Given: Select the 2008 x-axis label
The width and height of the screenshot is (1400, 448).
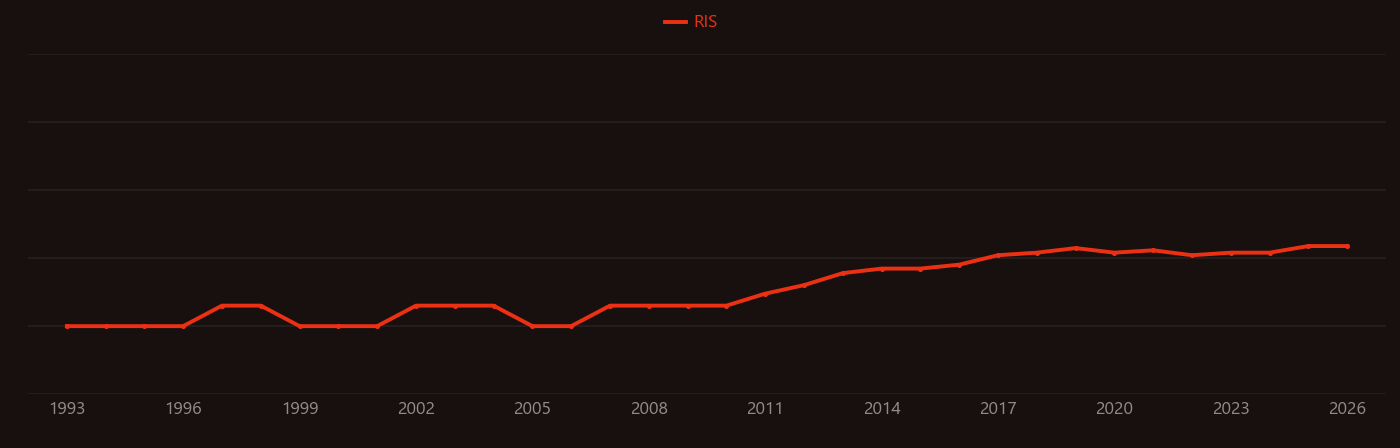Looking at the screenshot, I should tap(649, 409).
